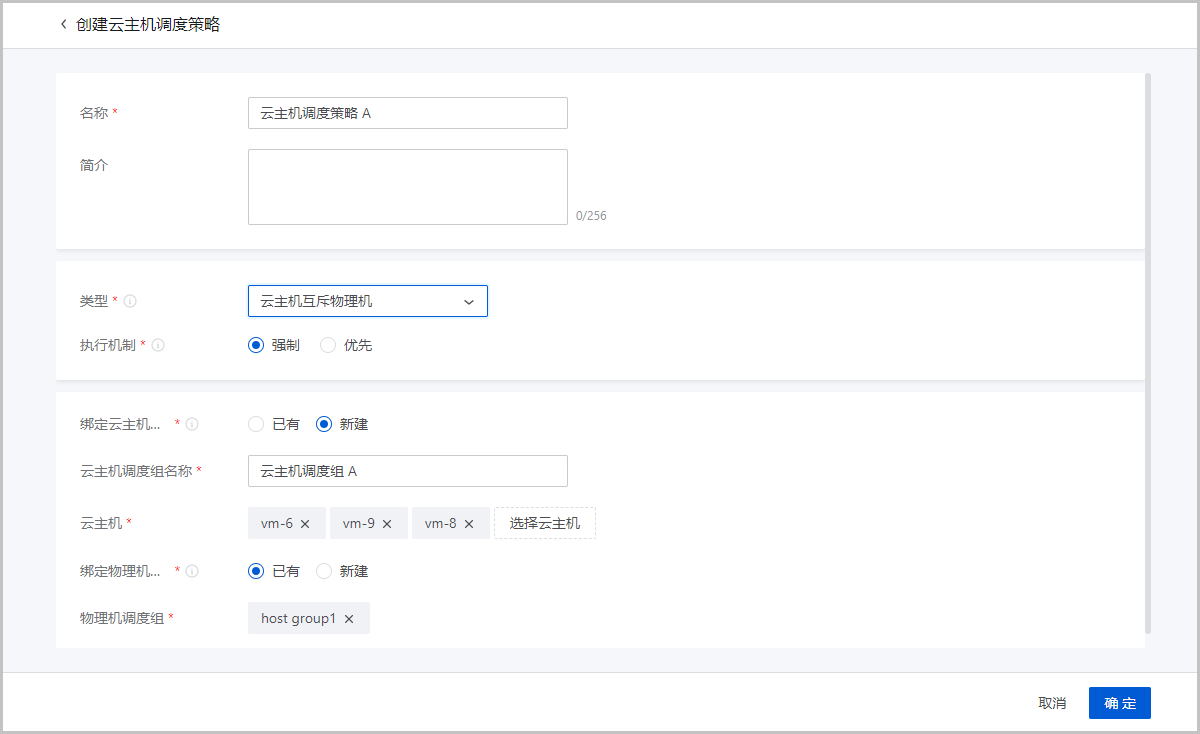This screenshot has height=734, width=1200.
Task: Click the info icon beside 绑定云主机 label
Action: tap(192, 424)
